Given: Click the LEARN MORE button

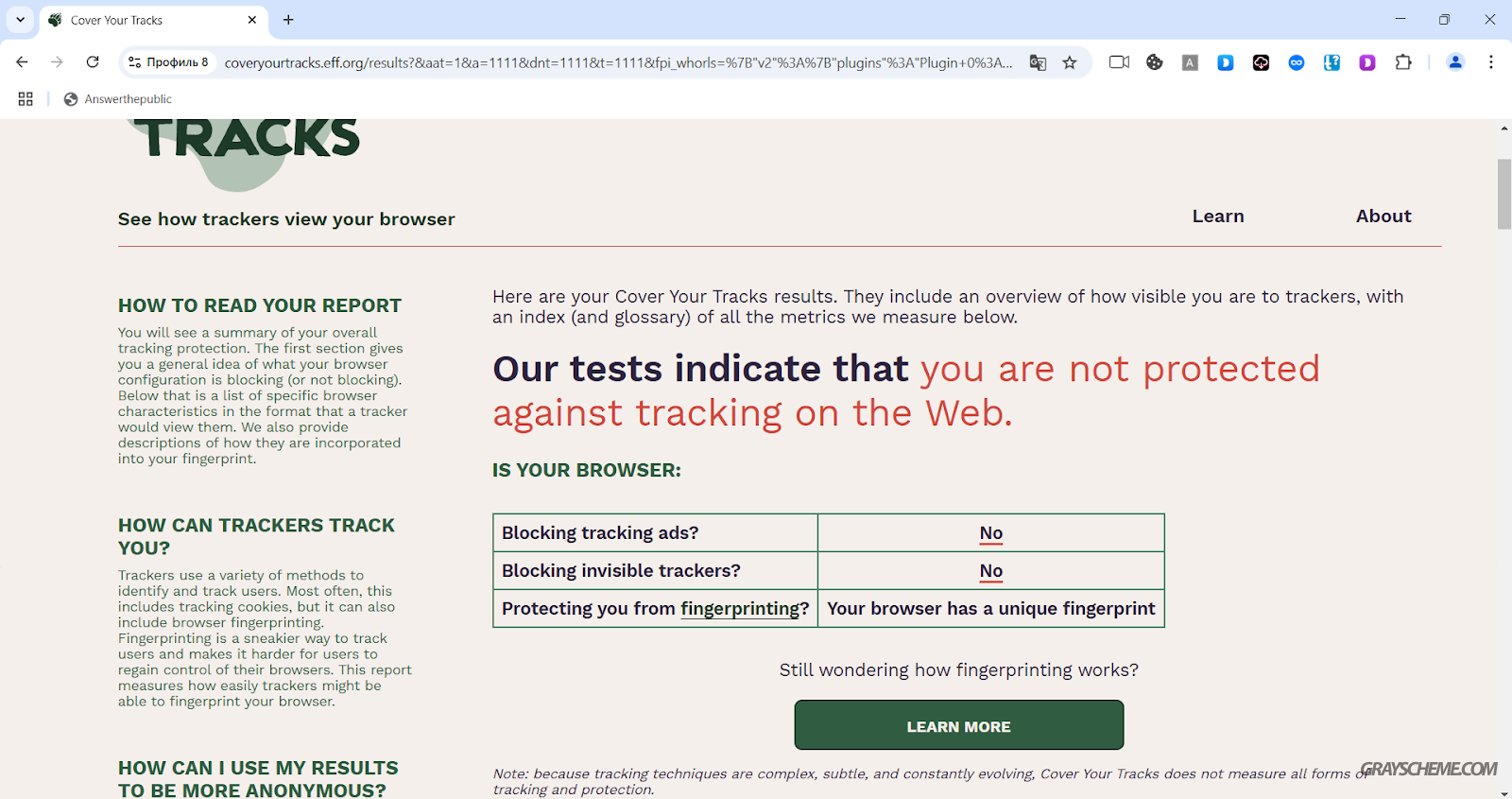Looking at the screenshot, I should tap(959, 725).
